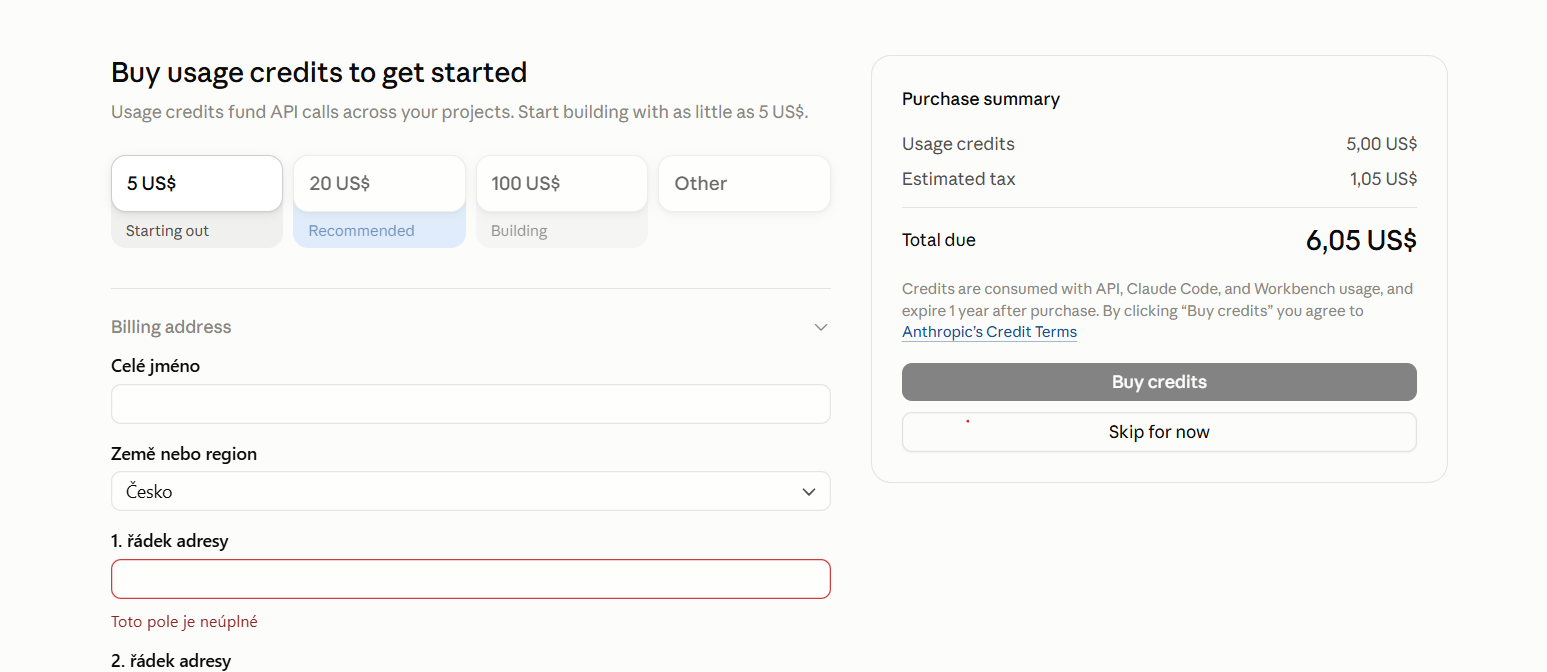Click the Estimated tax 1,05 US$ value
1547x672 pixels.
(x=1383, y=179)
